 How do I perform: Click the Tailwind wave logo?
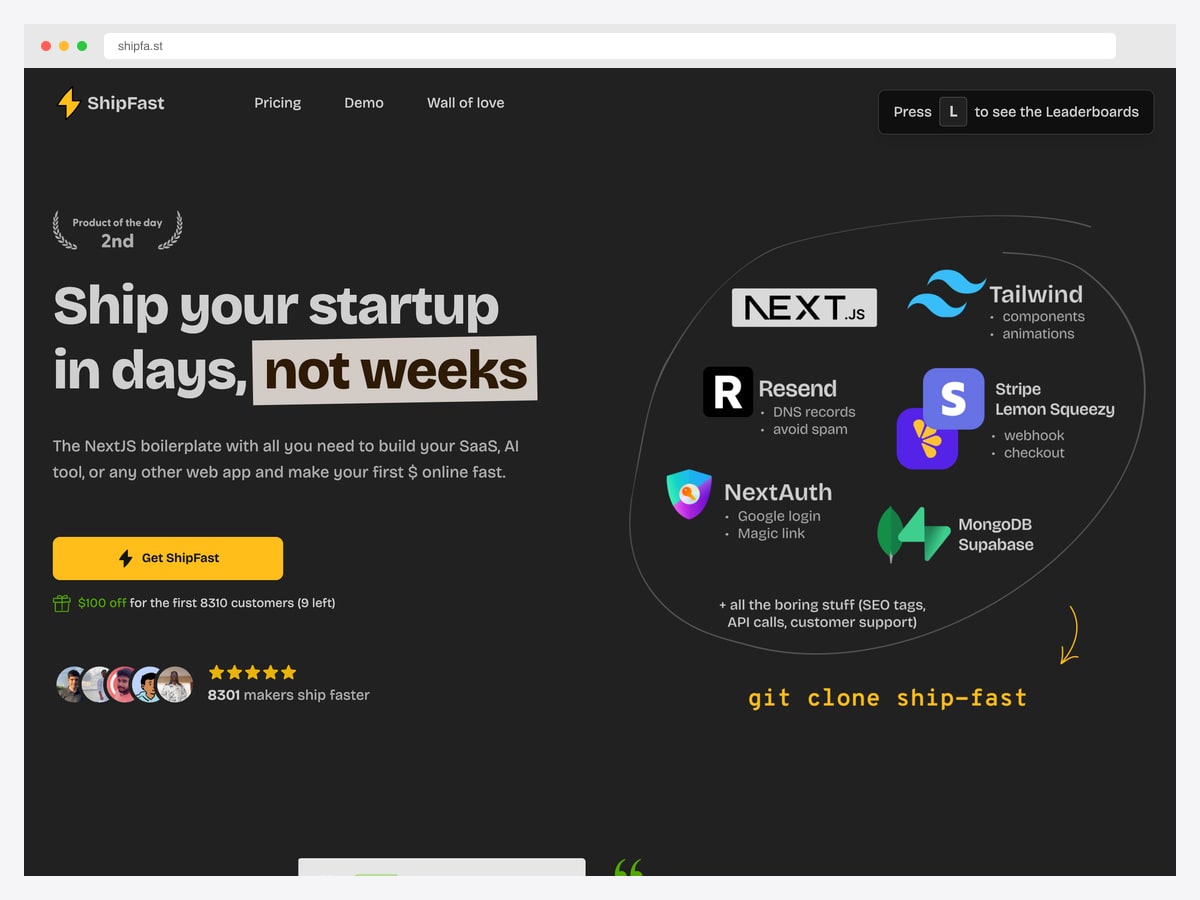tap(946, 294)
